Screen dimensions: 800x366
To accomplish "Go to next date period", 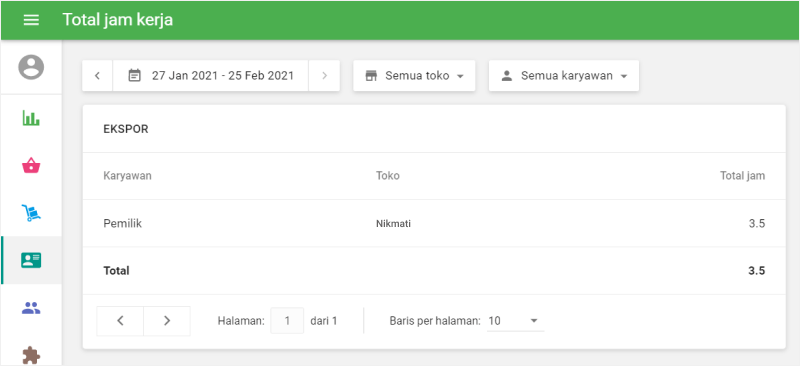I will click(x=324, y=76).
